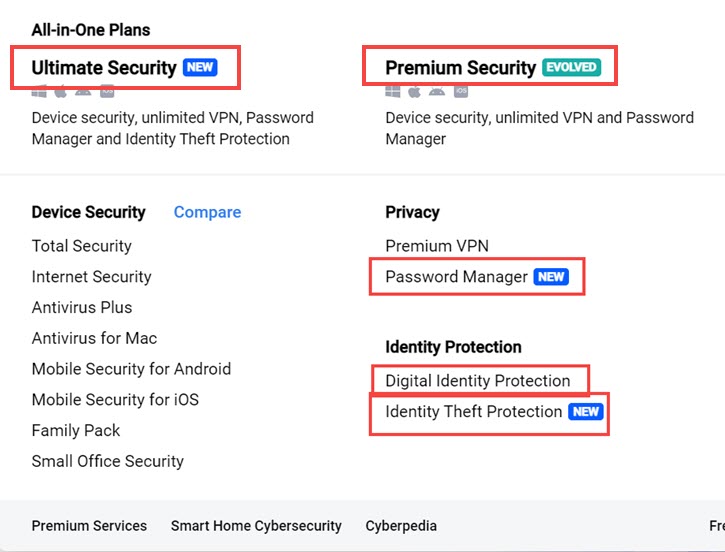This screenshot has width=725, height=552.
Task: Click Android icon under Ultimate Security
Action: coord(84,92)
